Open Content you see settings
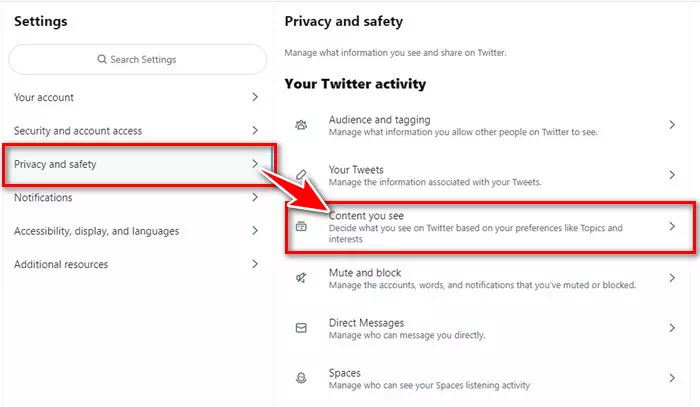 point(490,227)
